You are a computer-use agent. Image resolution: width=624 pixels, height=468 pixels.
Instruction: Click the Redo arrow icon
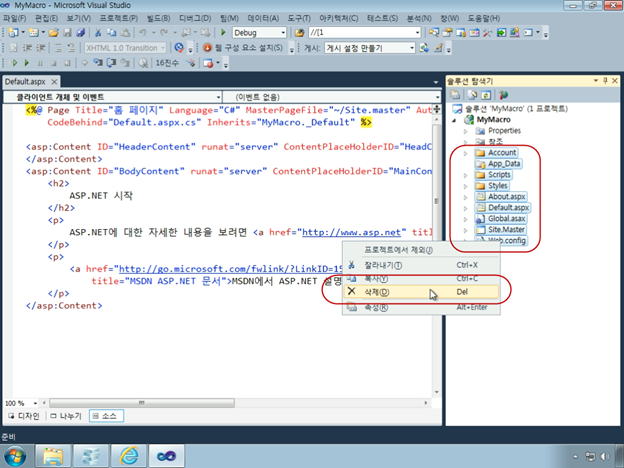(x=164, y=33)
